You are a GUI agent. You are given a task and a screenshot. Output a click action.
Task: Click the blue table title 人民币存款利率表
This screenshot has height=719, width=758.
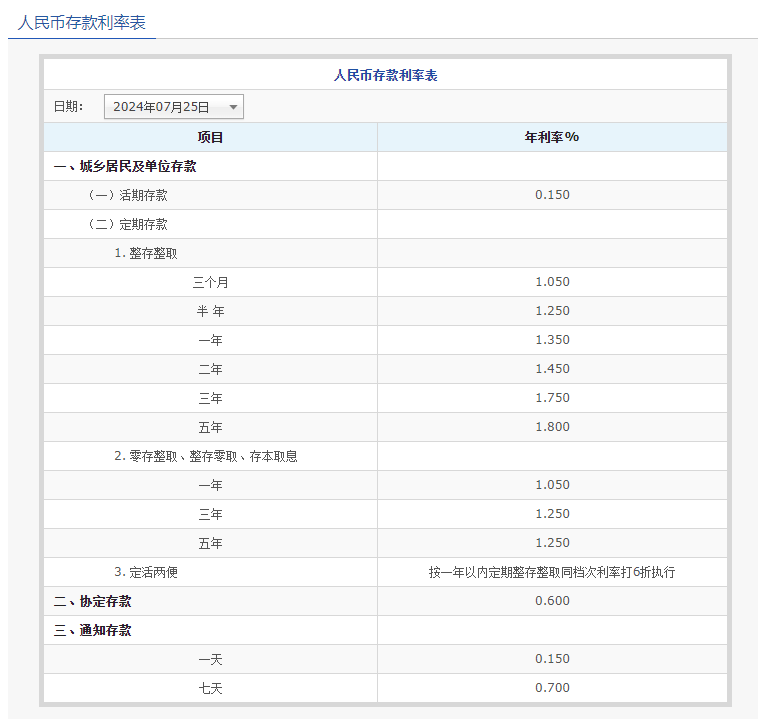[x=385, y=75]
